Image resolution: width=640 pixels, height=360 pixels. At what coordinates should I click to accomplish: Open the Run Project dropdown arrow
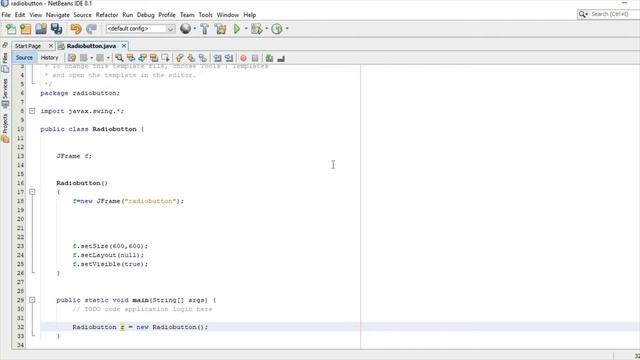[246, 29]
